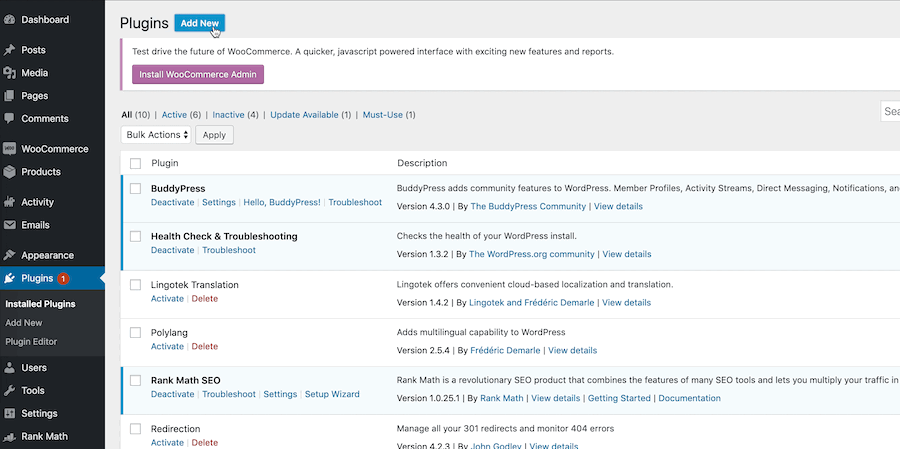Click the Comments speech bubble icon
Image resolution: width=900 pixels, height=449 pixels.
click(10, 119)
